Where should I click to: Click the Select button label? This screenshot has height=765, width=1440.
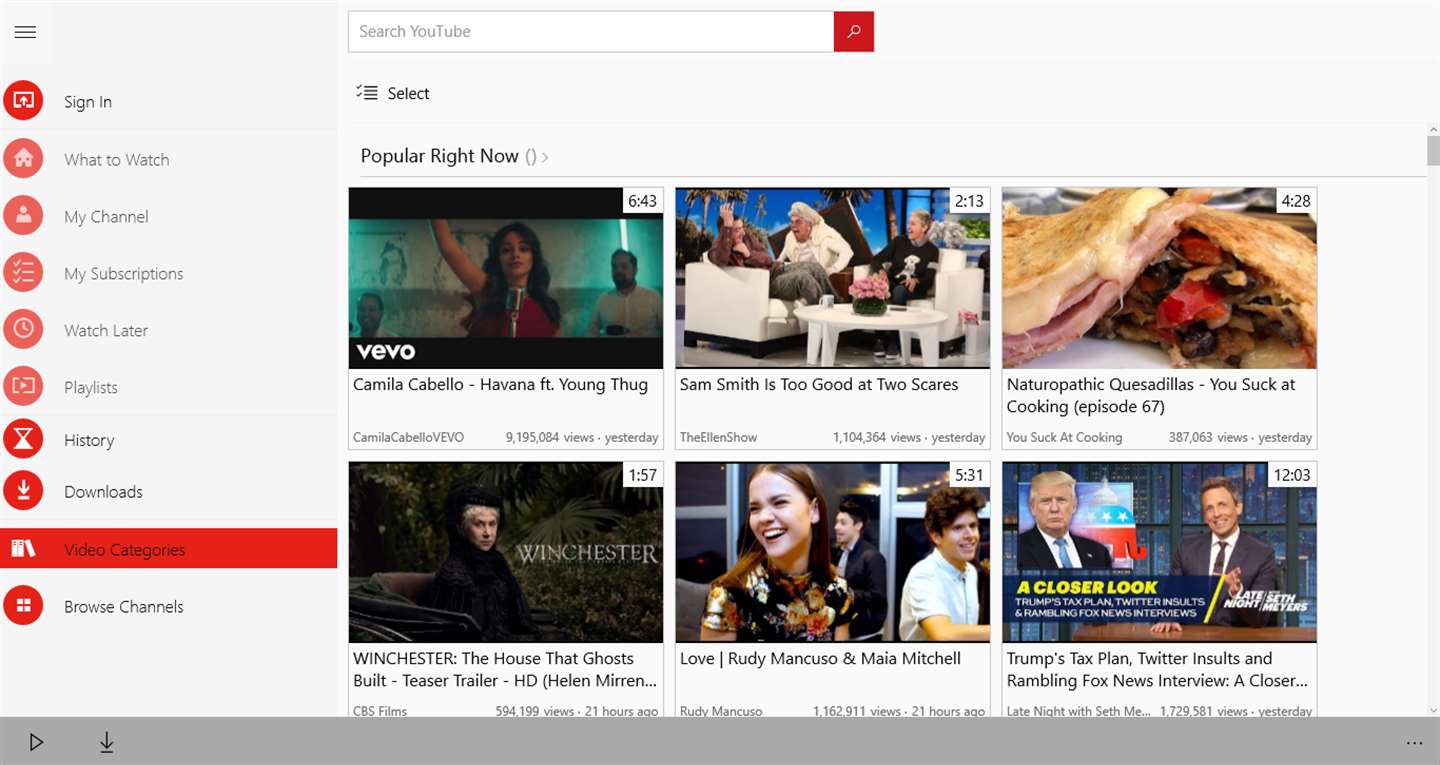(x=408, y=93)
